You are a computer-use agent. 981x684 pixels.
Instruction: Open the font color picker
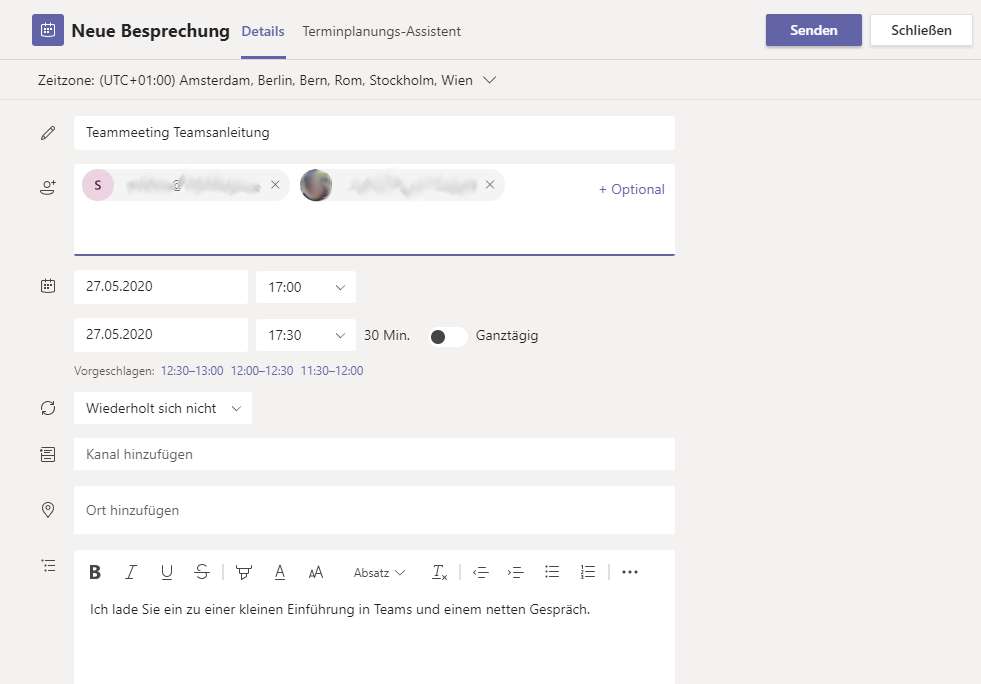coord(280,572)
